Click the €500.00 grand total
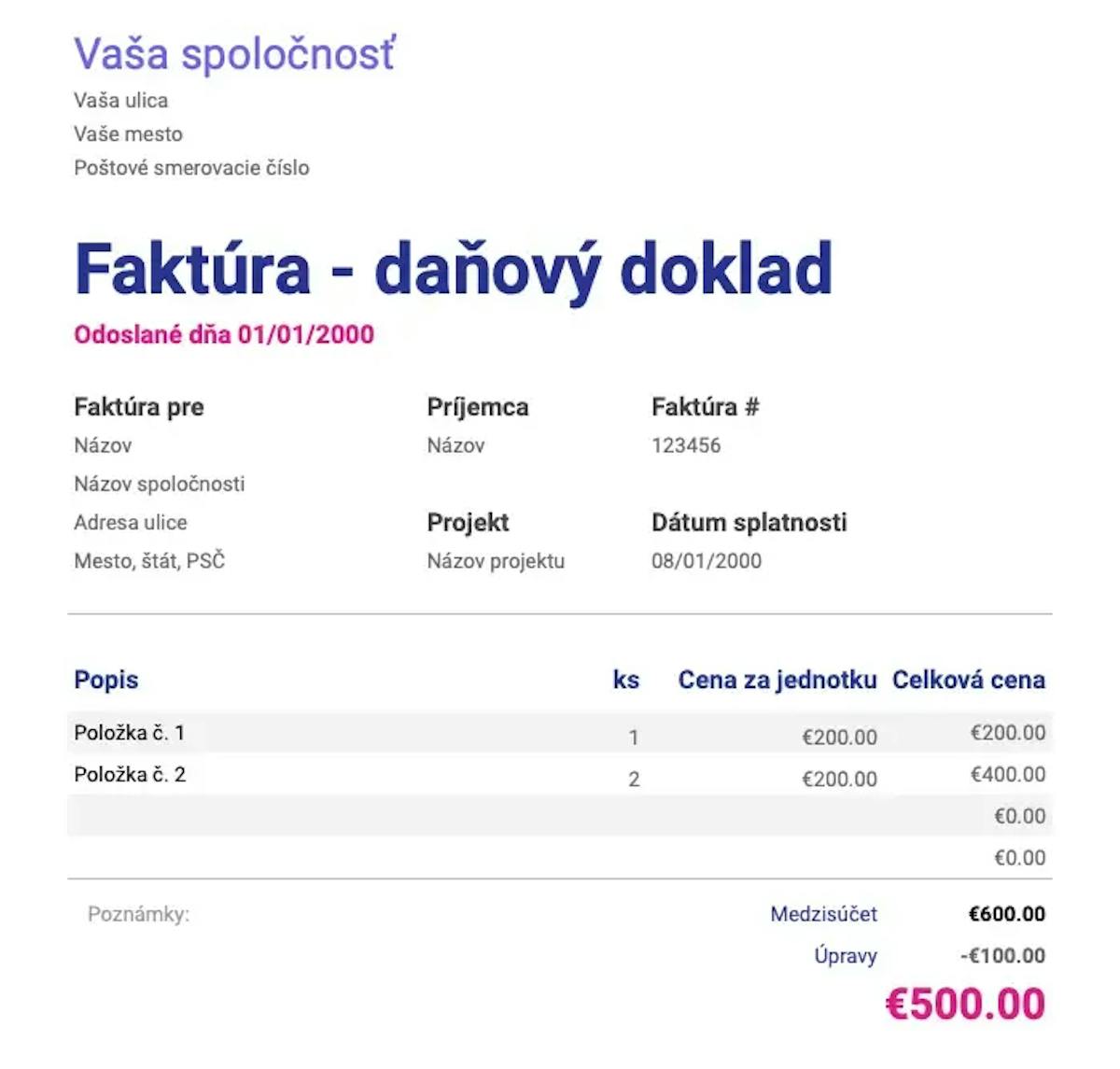 click(x=965, y=1004)
